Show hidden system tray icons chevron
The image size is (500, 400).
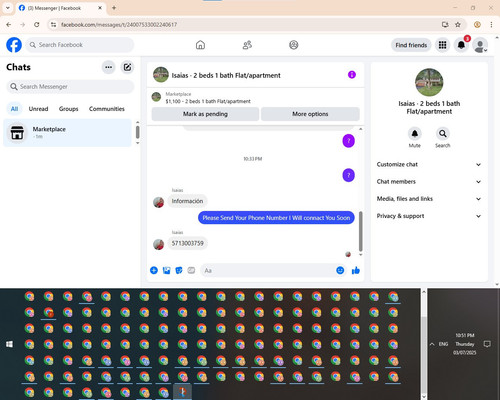click(432, 344)
